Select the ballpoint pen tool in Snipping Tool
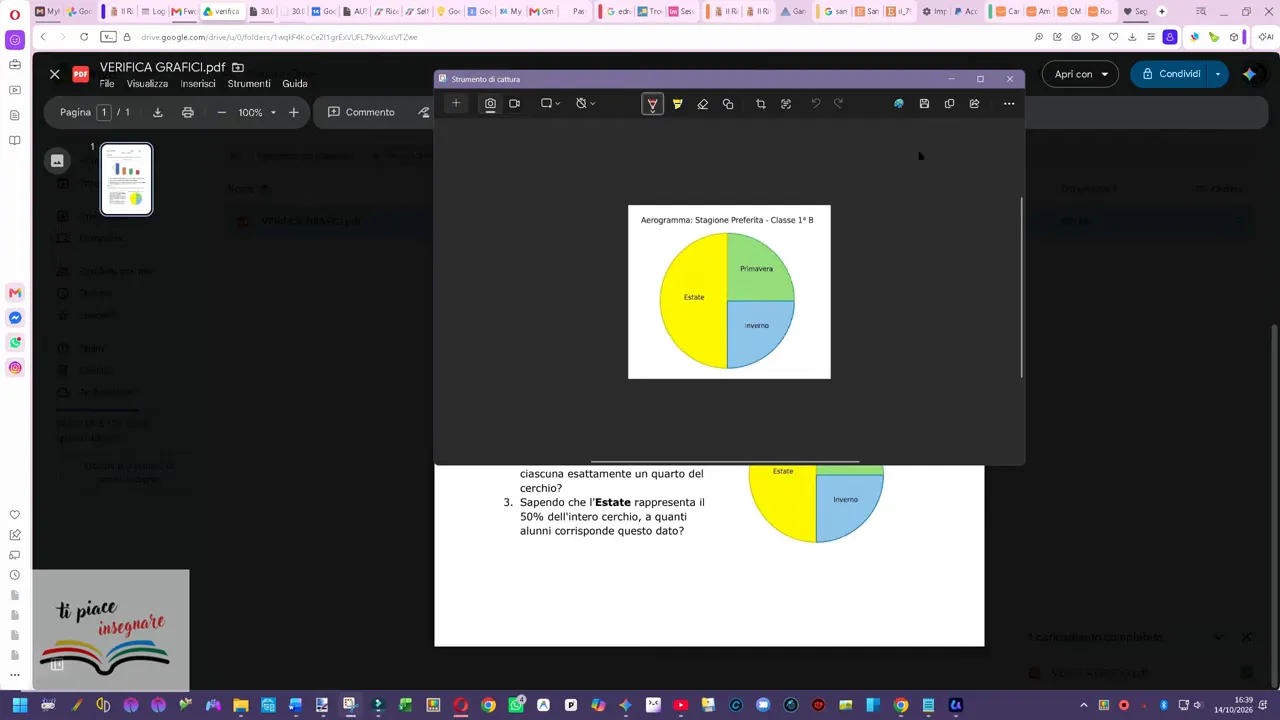The width and height of the screenshot is (1280, 720). 652,104
